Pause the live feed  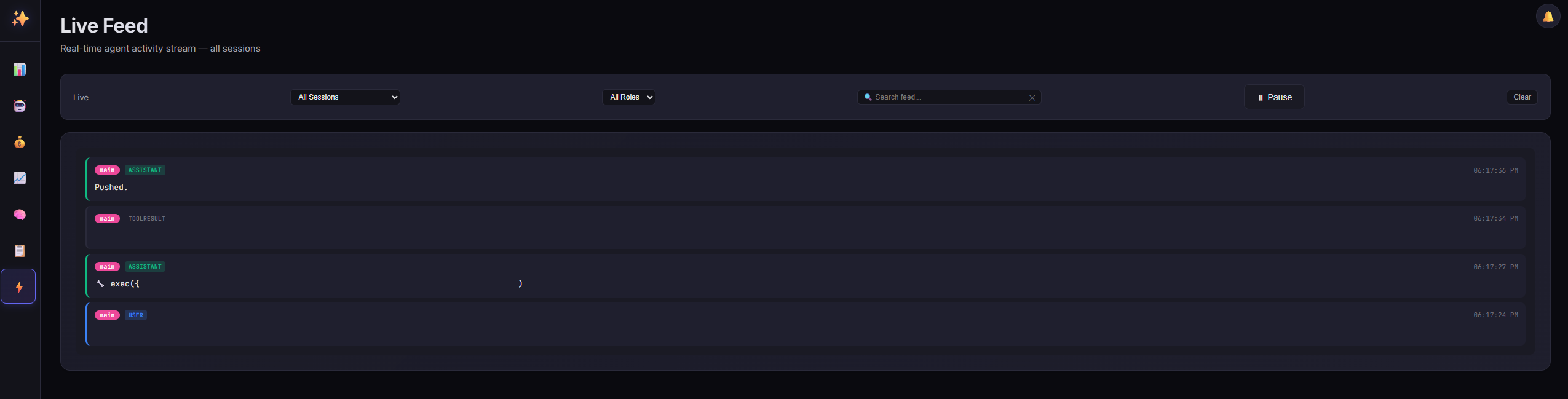pyautogui.click(x=1273, y=97)
